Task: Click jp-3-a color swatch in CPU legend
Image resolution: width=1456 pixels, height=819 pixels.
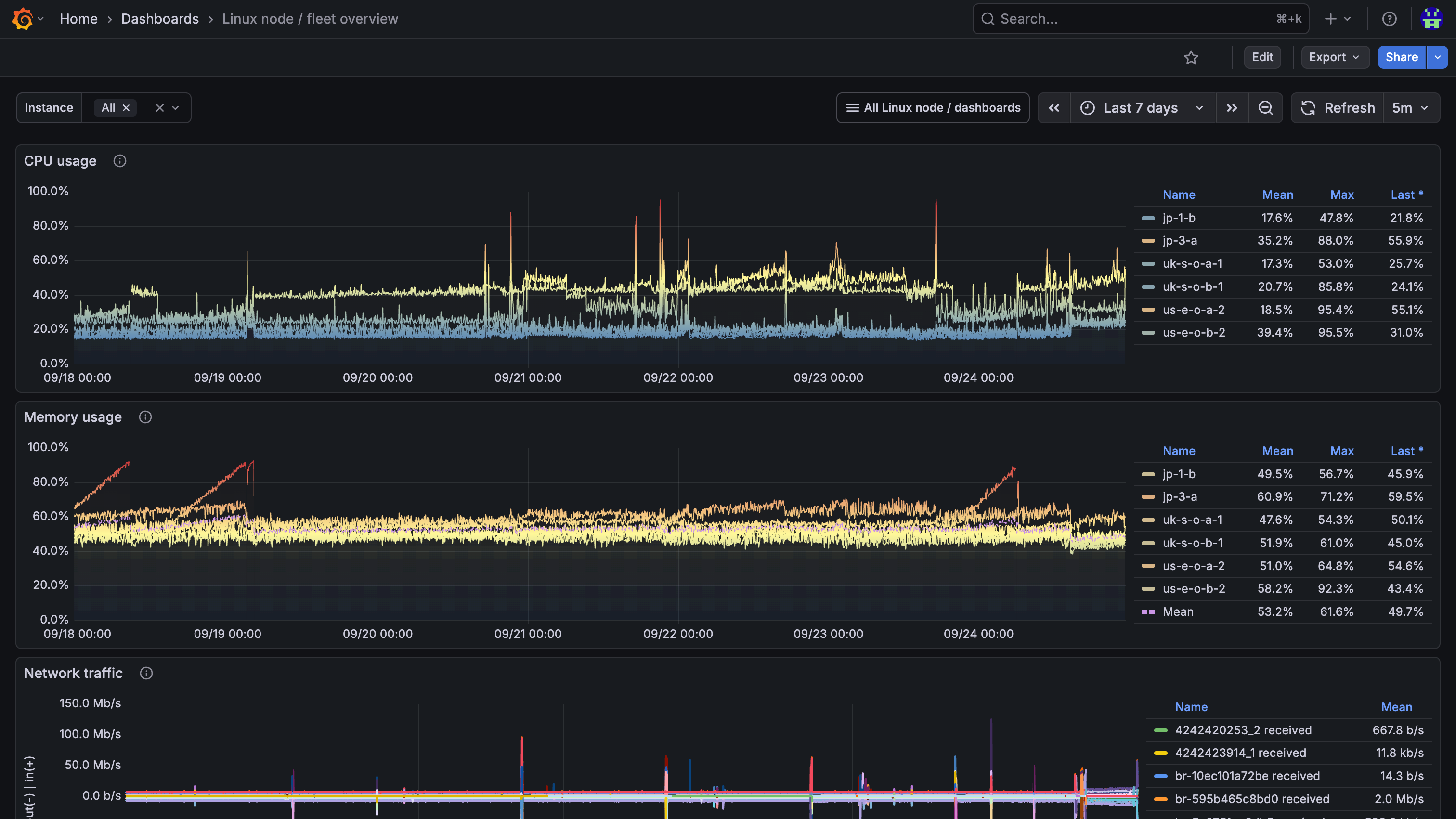Action: [1147, 241]
